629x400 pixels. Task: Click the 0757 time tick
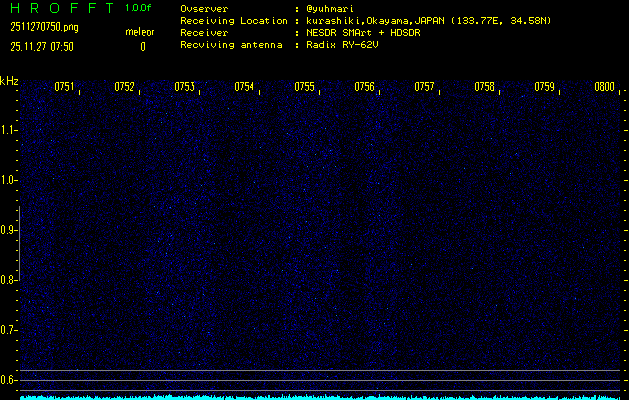424,87
